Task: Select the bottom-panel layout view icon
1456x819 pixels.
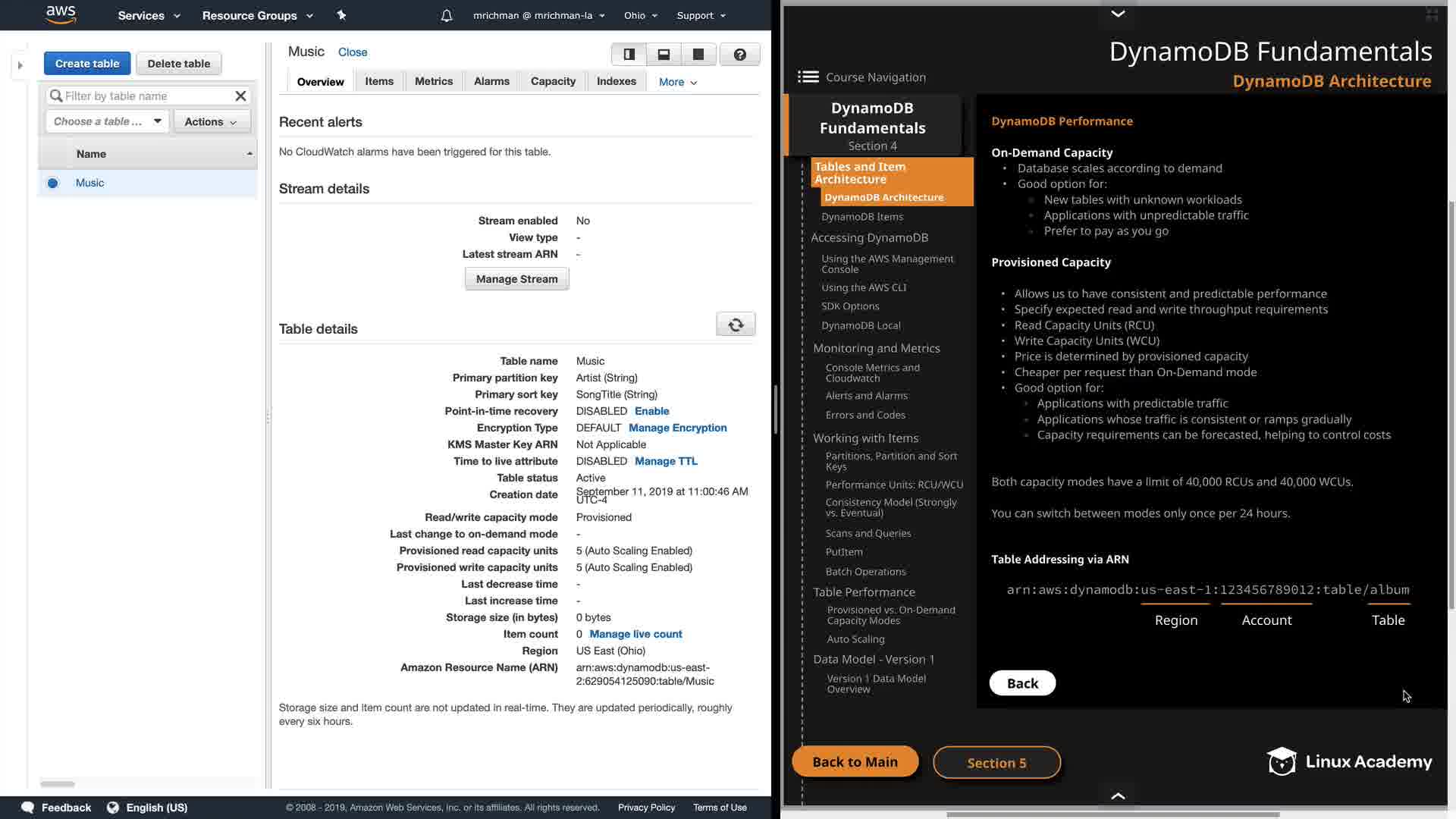Action: (664, 55)
